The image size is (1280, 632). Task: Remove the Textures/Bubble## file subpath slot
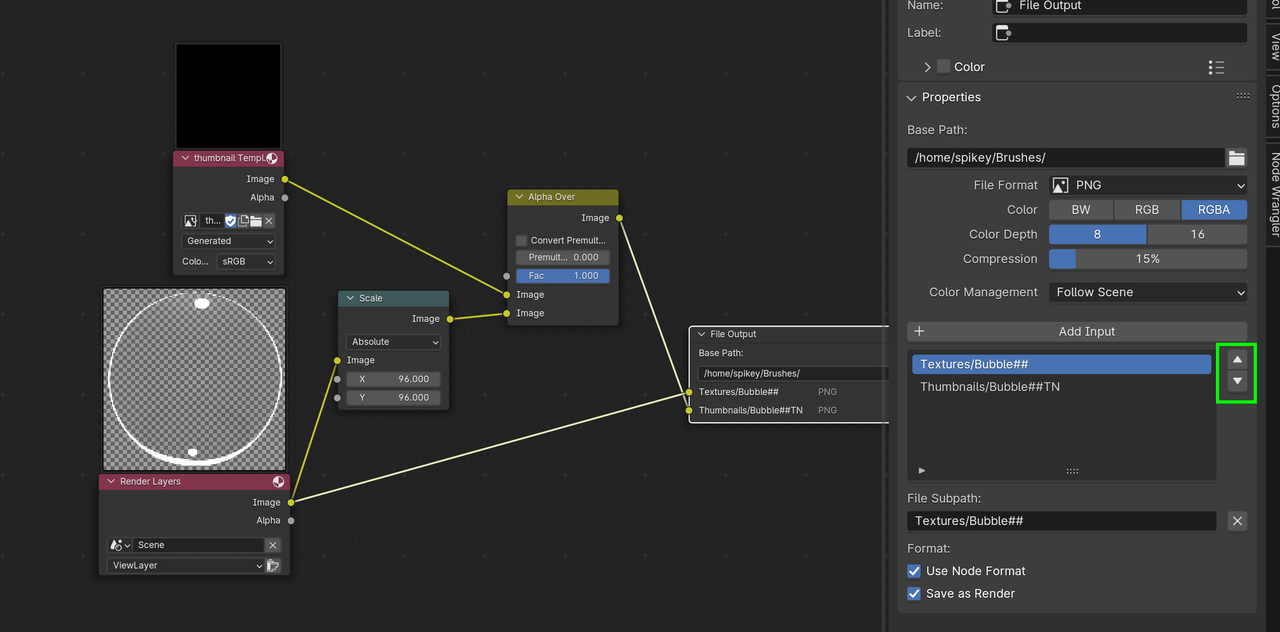[1237, 521]
